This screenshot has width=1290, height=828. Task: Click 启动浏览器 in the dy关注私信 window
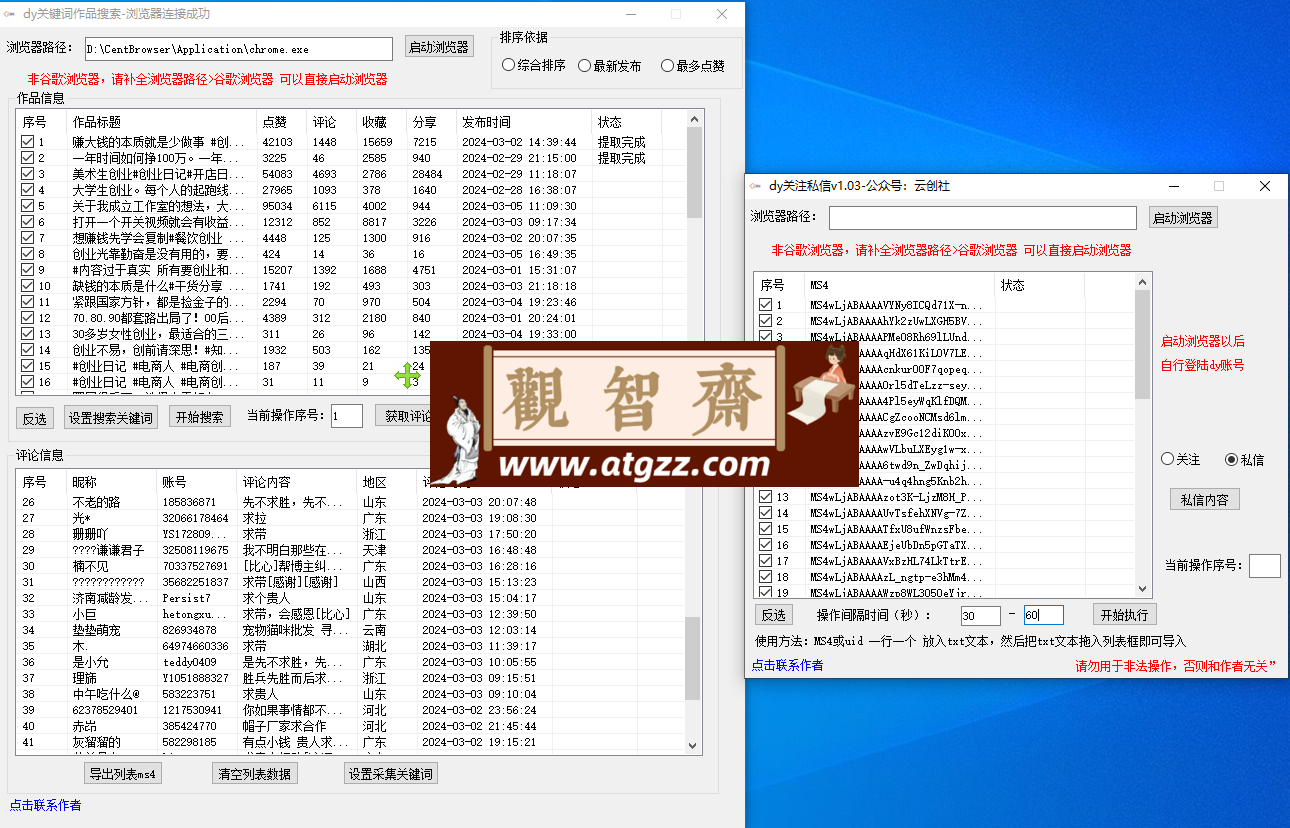[1183, 218]
